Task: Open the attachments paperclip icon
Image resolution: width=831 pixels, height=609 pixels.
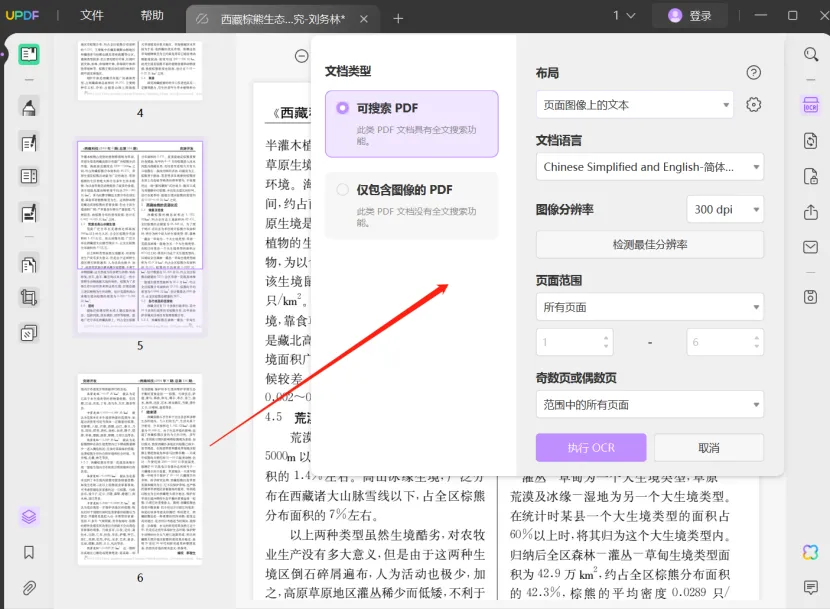Action: tap(29, 587)
